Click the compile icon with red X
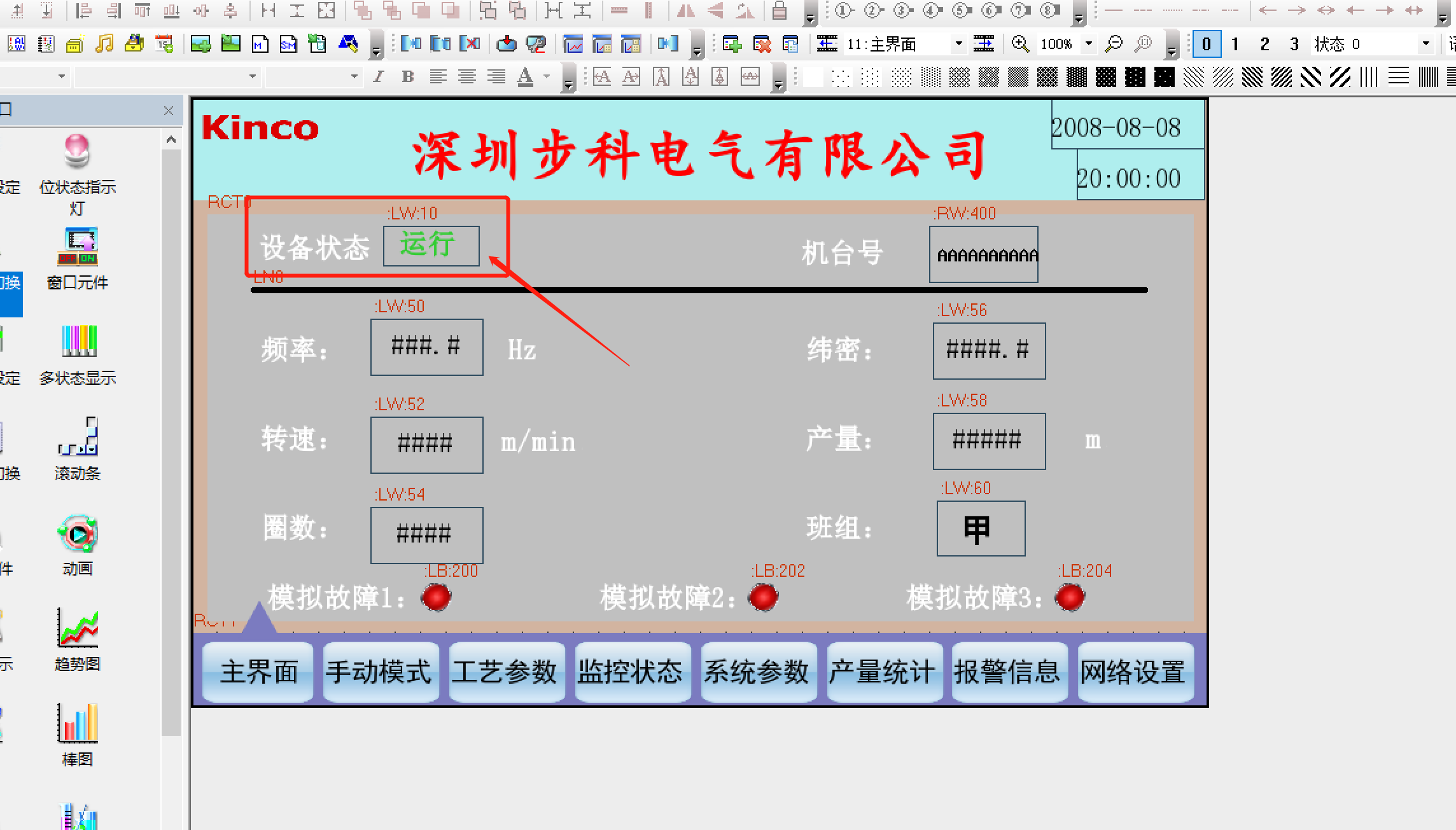Image resolution: width=1456 pixels, height=830 pixels. point(470,44)
